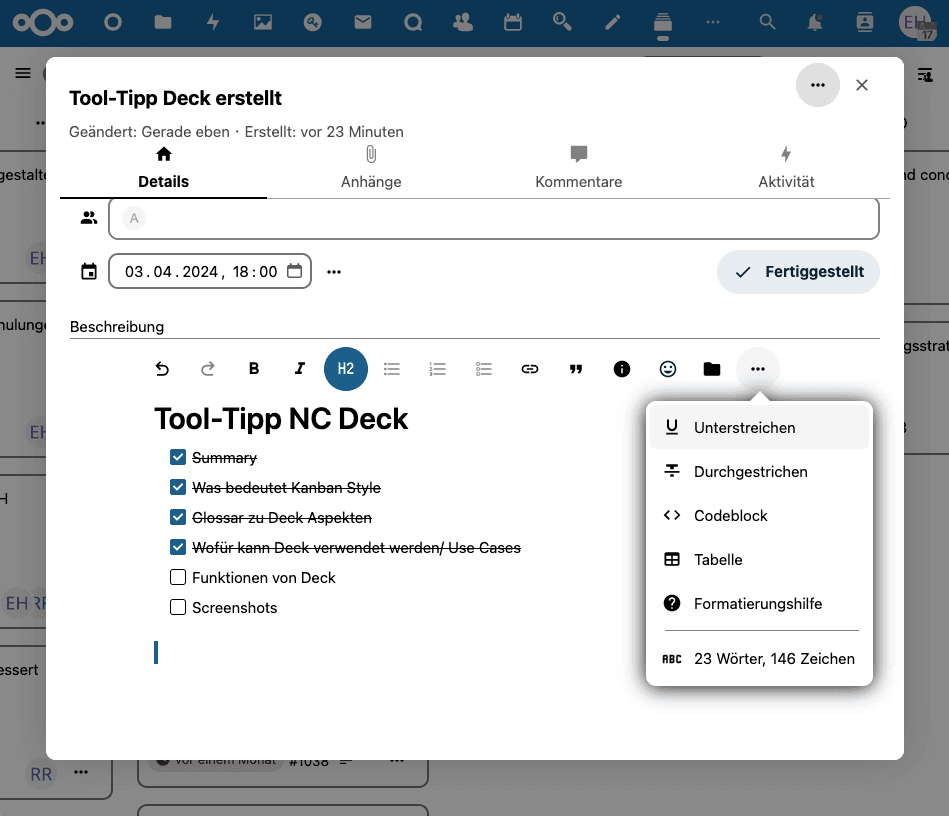Switch to the Anhänge tab
This screenshot has width=949, height=816.
[x=371, y=168]
